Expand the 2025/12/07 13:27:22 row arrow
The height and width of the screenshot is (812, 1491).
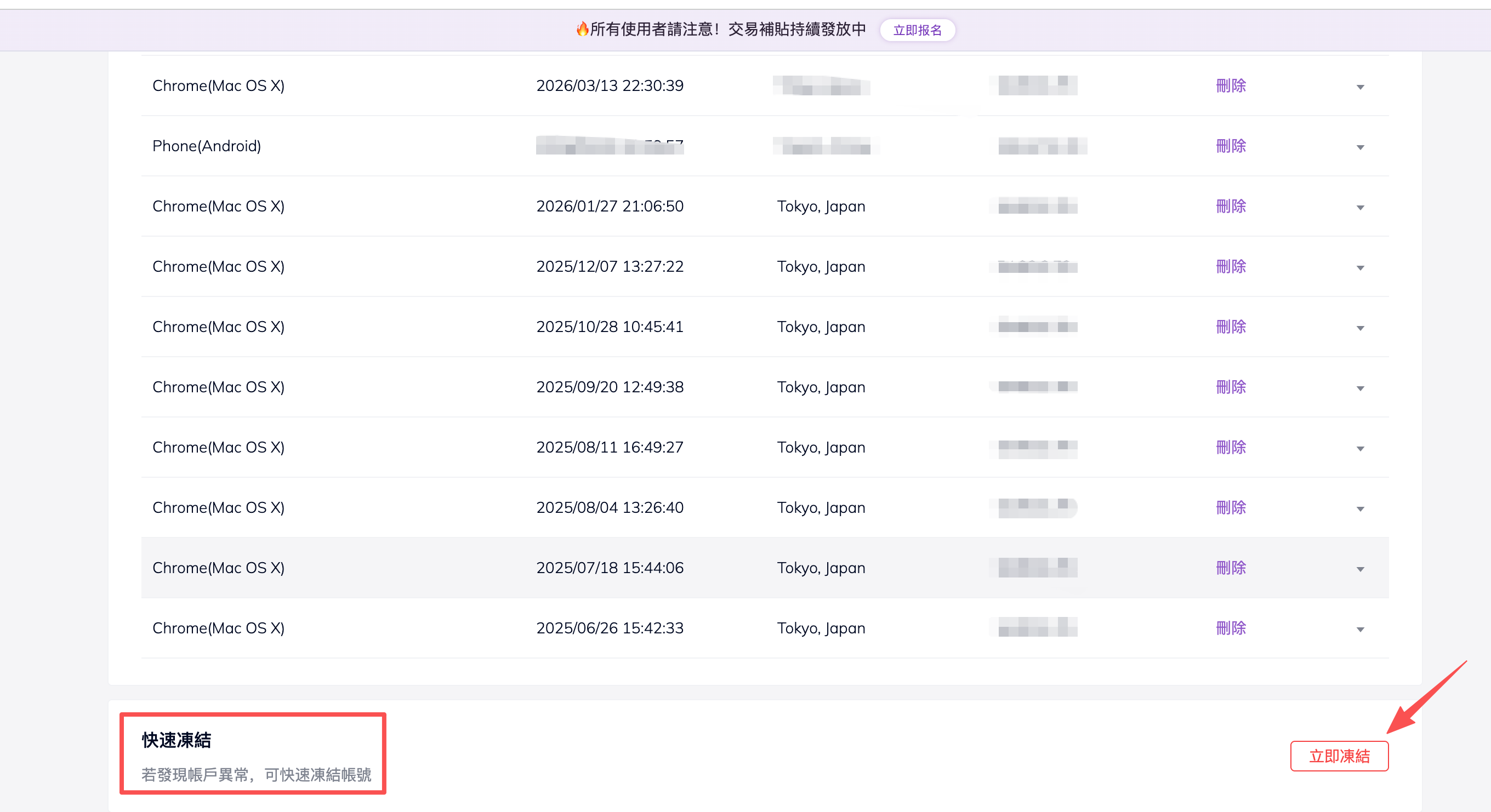pos(1360,268)
